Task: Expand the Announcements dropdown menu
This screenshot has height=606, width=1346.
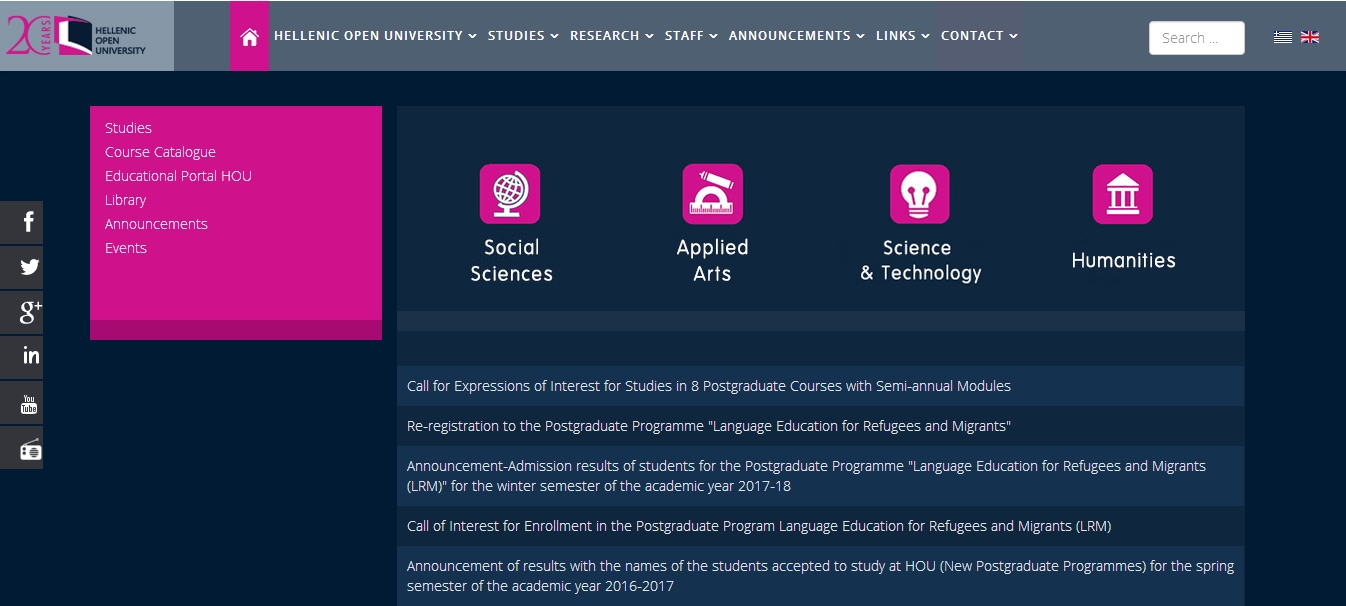Action: (797, 36)
